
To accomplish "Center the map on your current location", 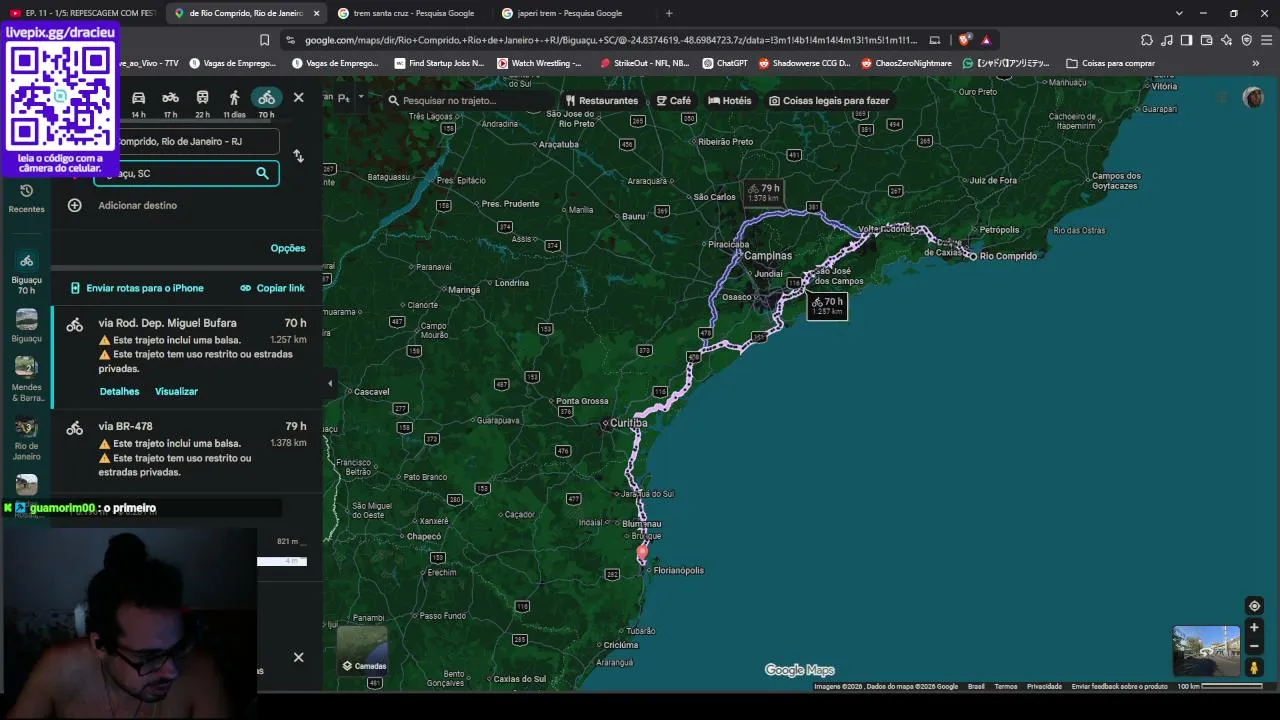I will tap(1254, 606).
